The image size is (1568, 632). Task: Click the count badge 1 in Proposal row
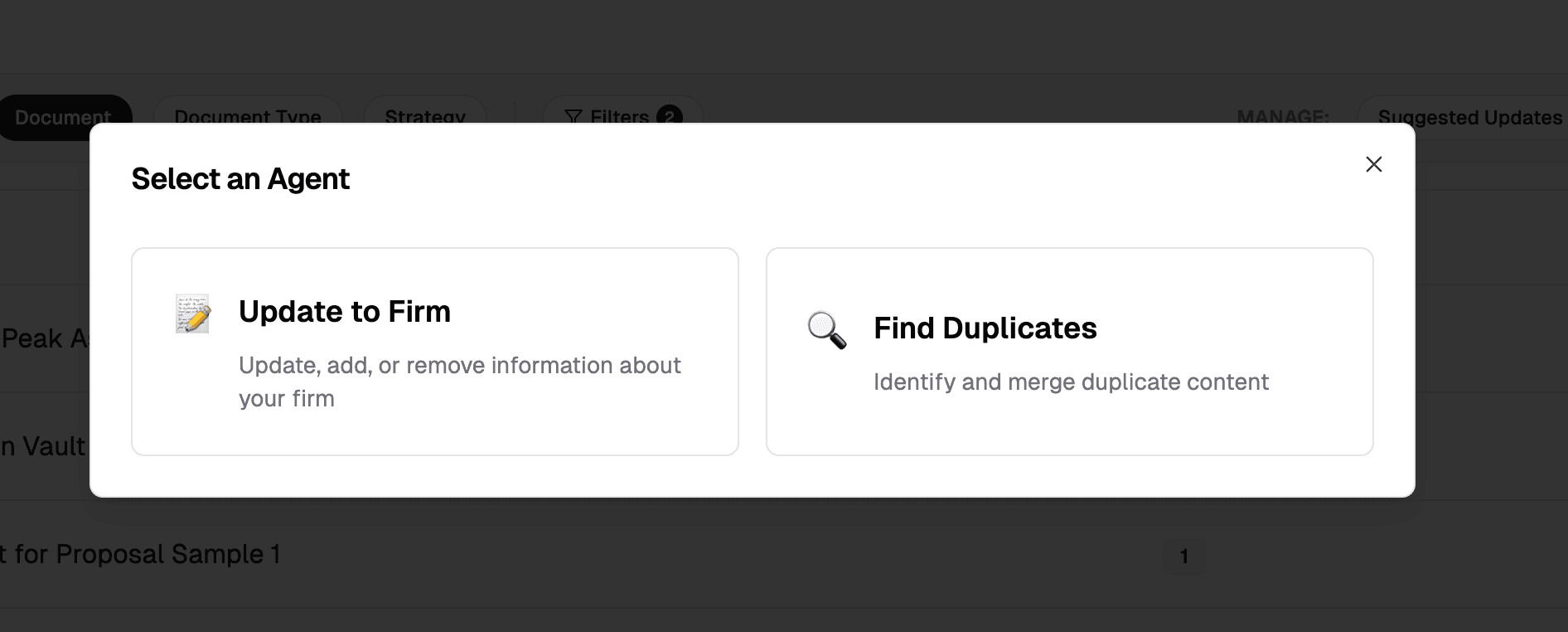pyautogui.click(x=1183, y=557)
